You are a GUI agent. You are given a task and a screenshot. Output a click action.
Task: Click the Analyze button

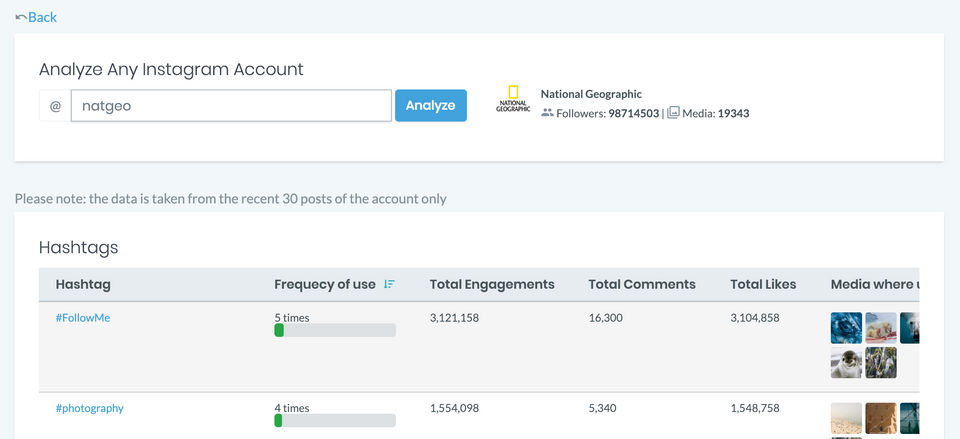430,106
